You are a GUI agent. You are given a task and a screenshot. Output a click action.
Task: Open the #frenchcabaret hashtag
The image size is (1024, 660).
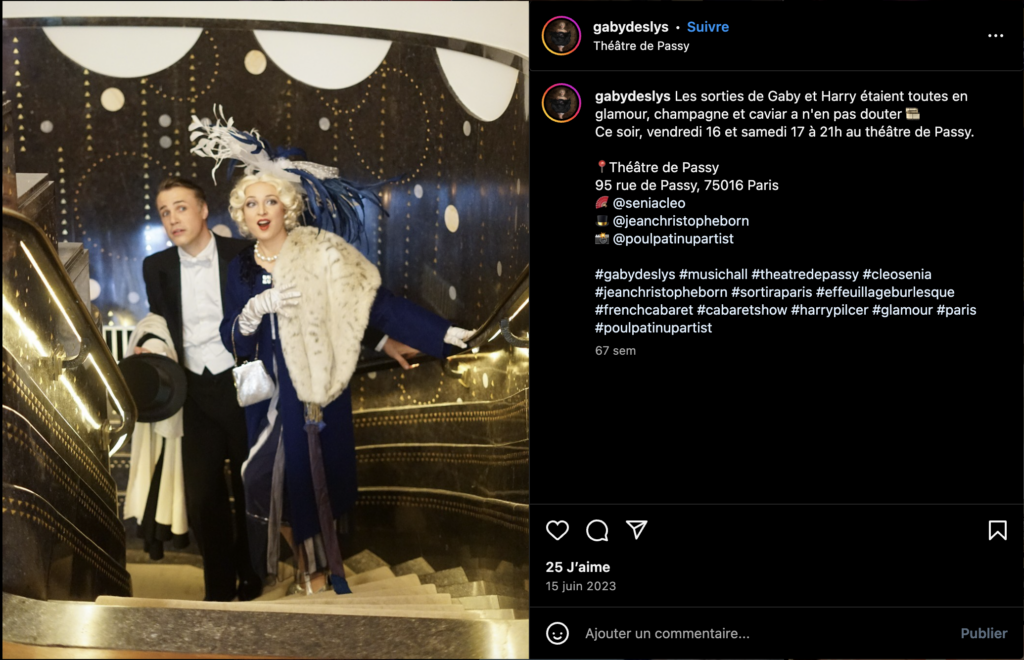643,309
